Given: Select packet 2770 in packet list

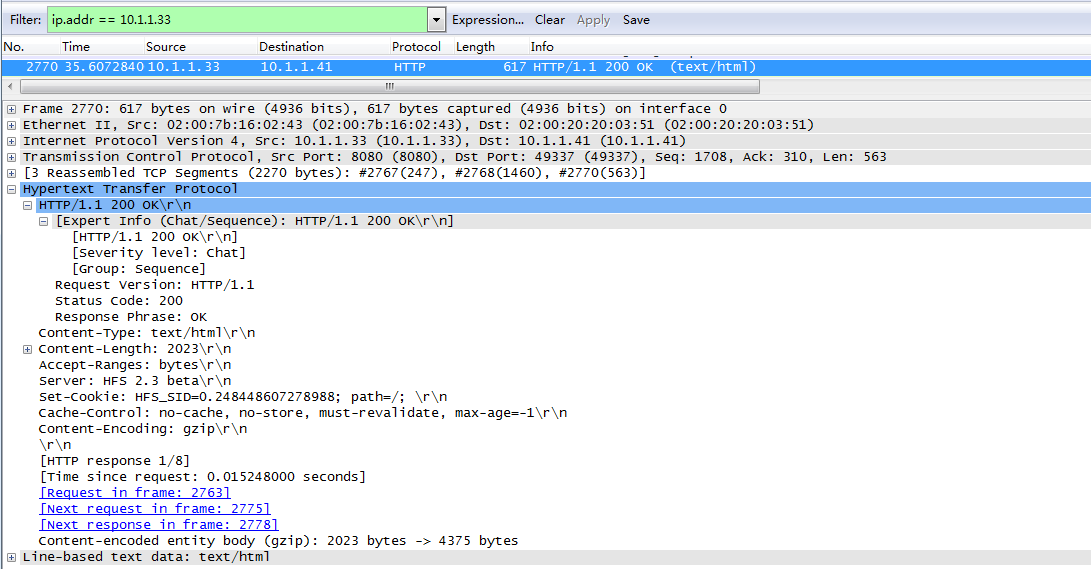Looking at the screenshot, I should click(546, 67).
